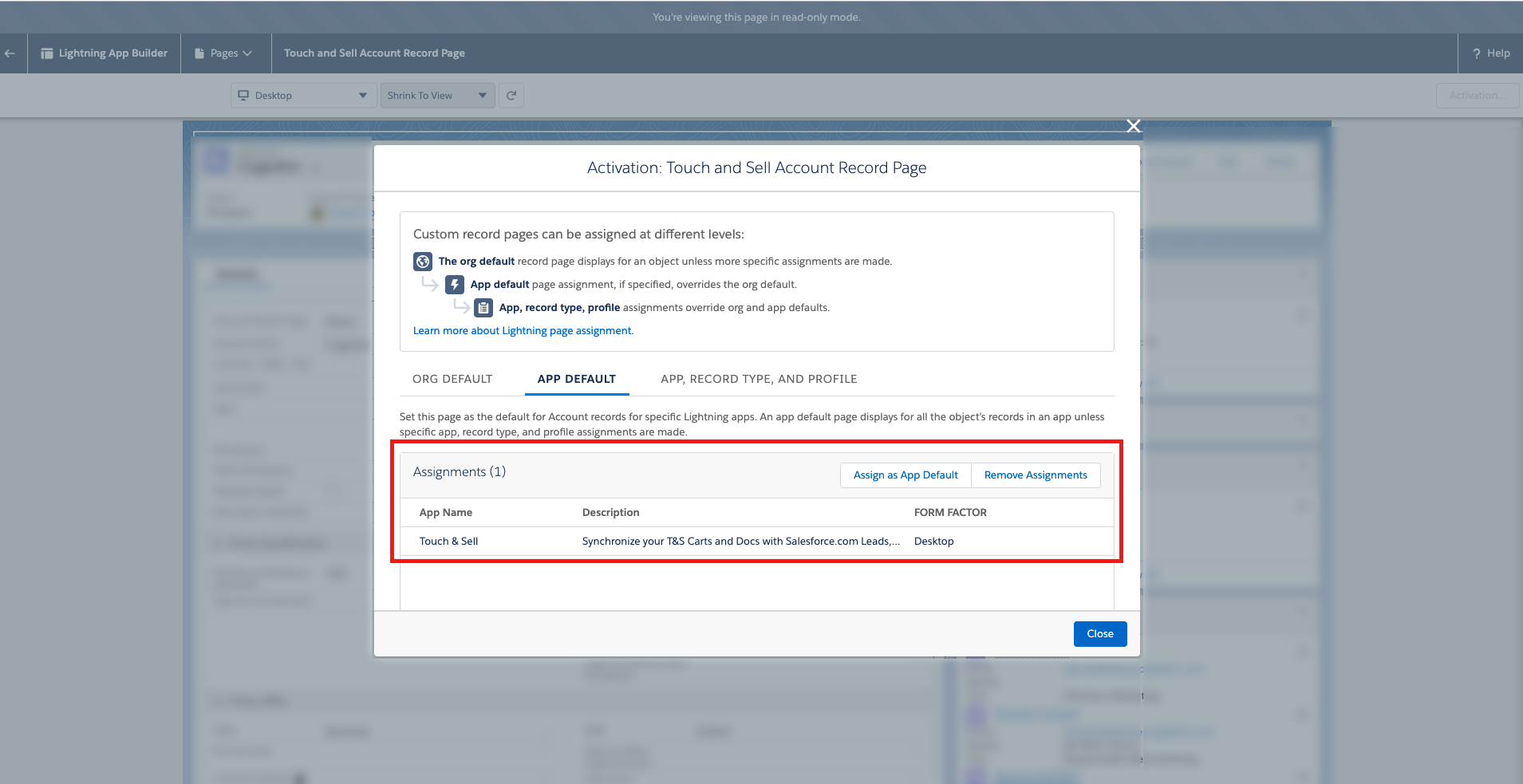
Task: Click the back arrow icon
Action: click(x=10, y=53)
